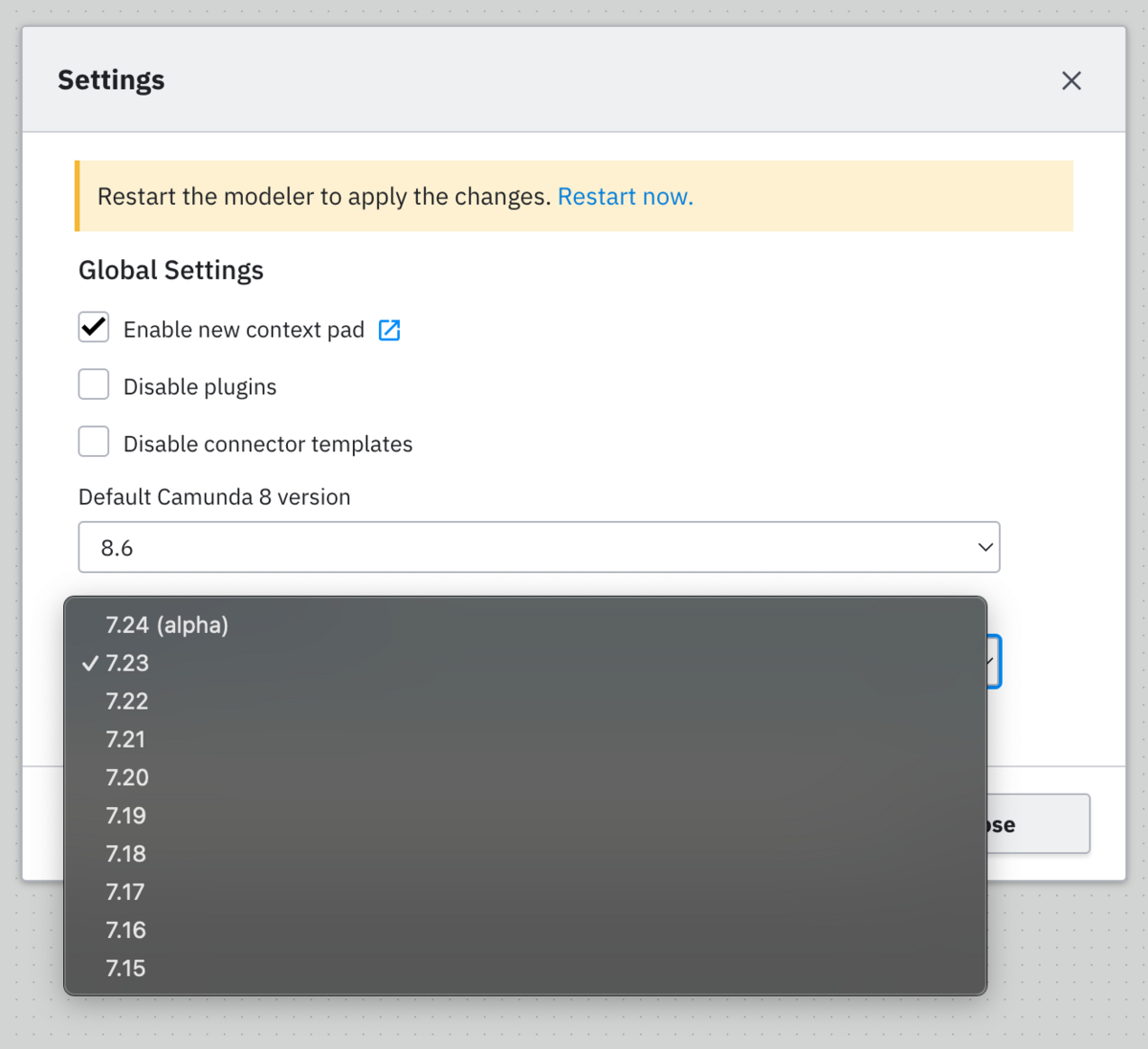
Task: Select 7.24 (alpha) from the list
Action: [x=525, y=624]
